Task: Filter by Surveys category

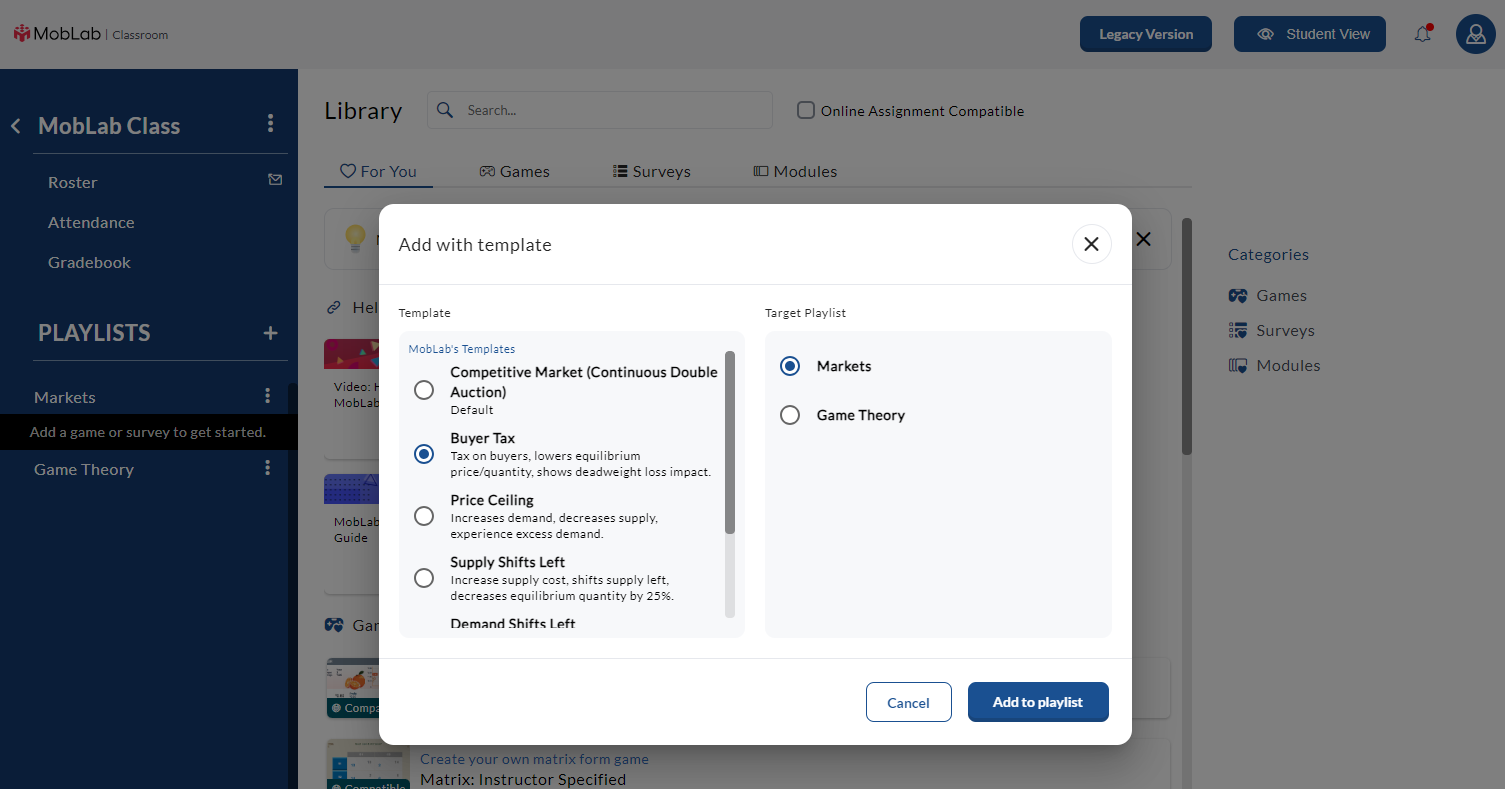Action: coord(1271,330)
